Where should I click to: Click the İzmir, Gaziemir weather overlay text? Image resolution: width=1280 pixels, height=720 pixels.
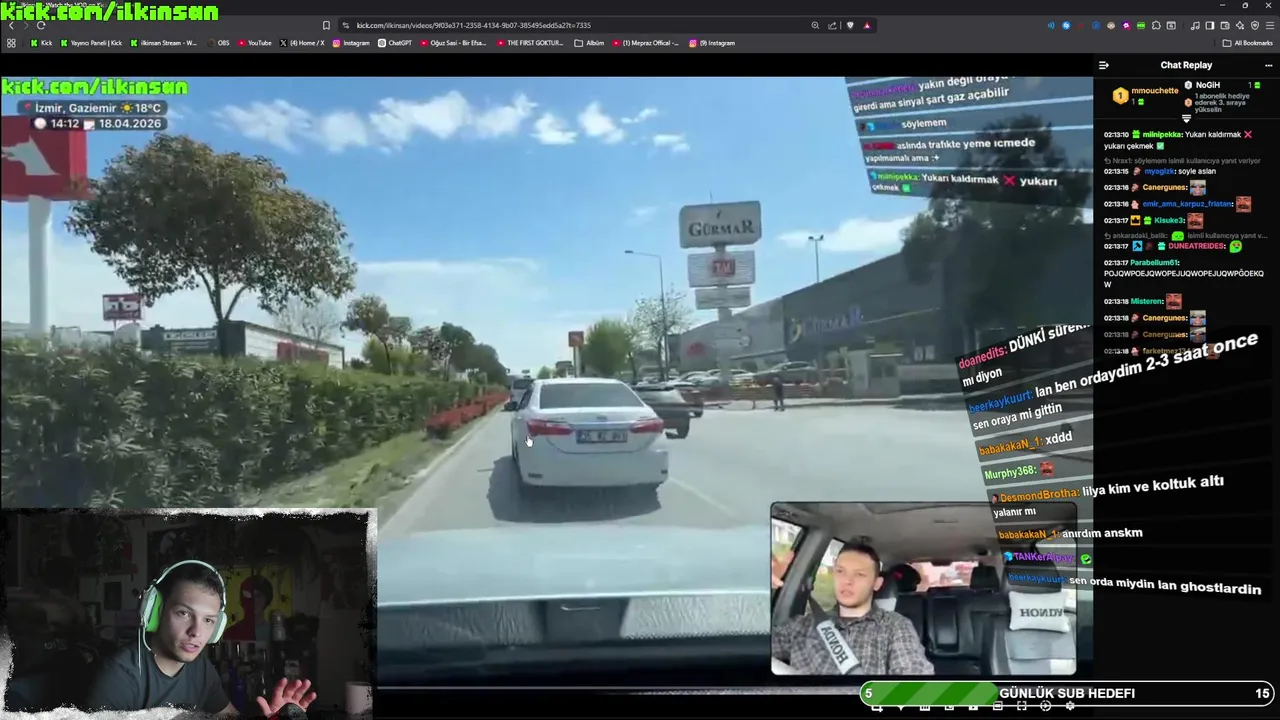pyautogui.click(x=98, y=108)
